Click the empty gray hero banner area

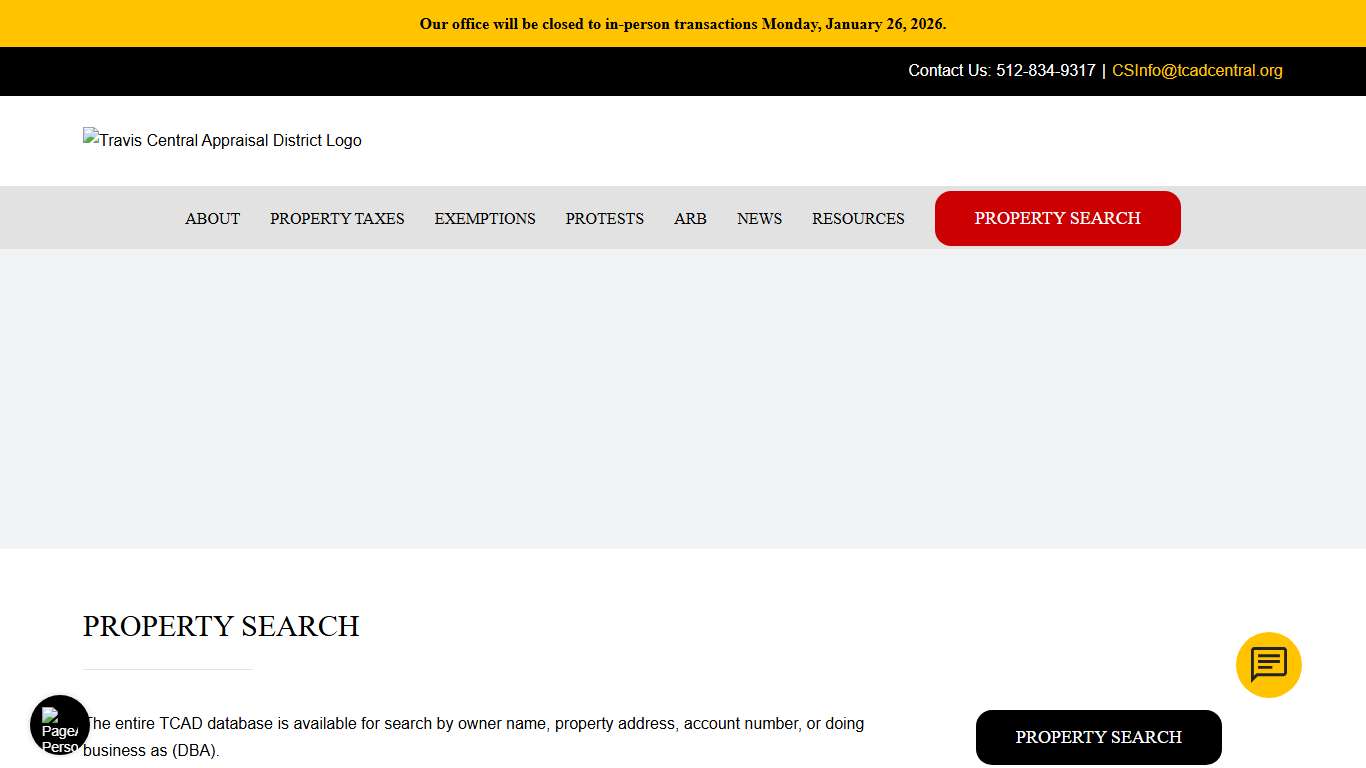pyautogui.click(x=683, y=398)
